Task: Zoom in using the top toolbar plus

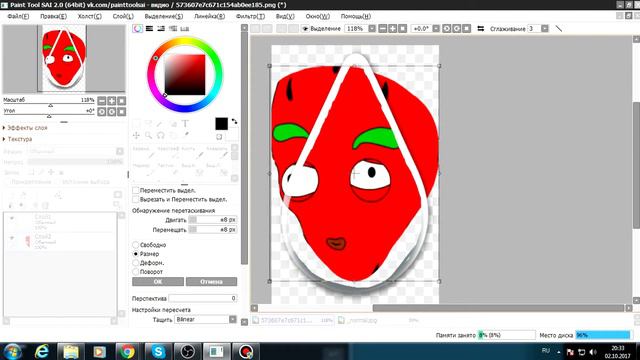Action: click(x=392, y=29)
